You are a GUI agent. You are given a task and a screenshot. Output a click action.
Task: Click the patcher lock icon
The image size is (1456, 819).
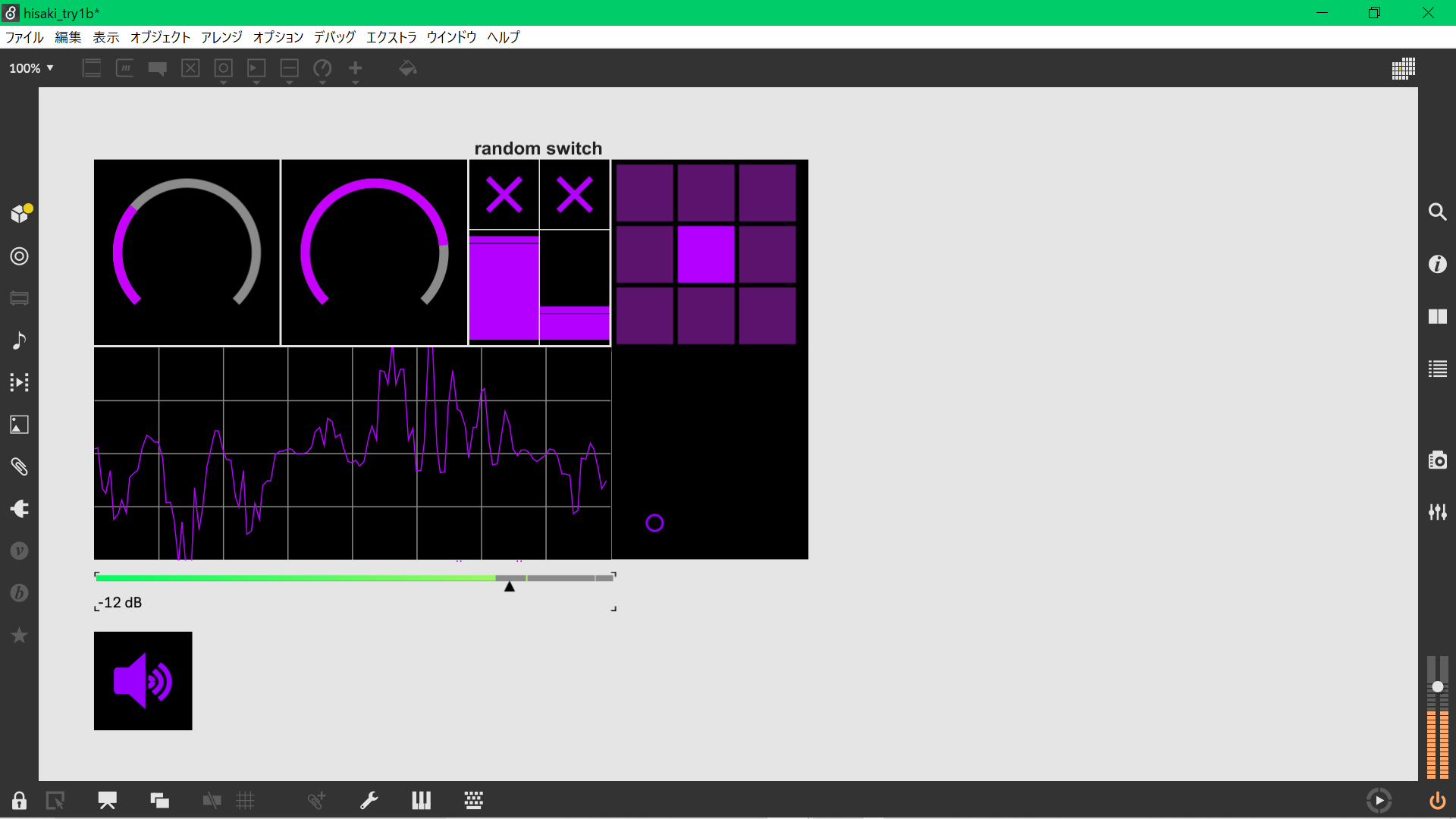pyautogui.click(x=19, y=801)
